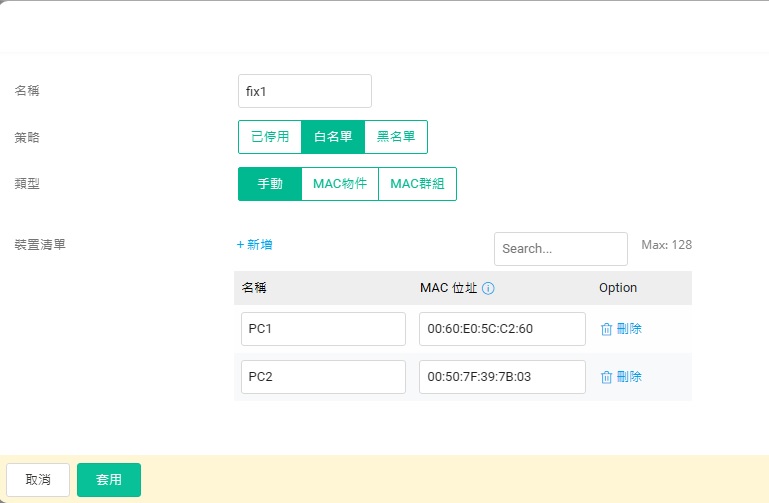The height and width of the screenshot is (503, 769).
Task: Choose the 手動 type
Action: pyautogui.click(x=270, y=184)
